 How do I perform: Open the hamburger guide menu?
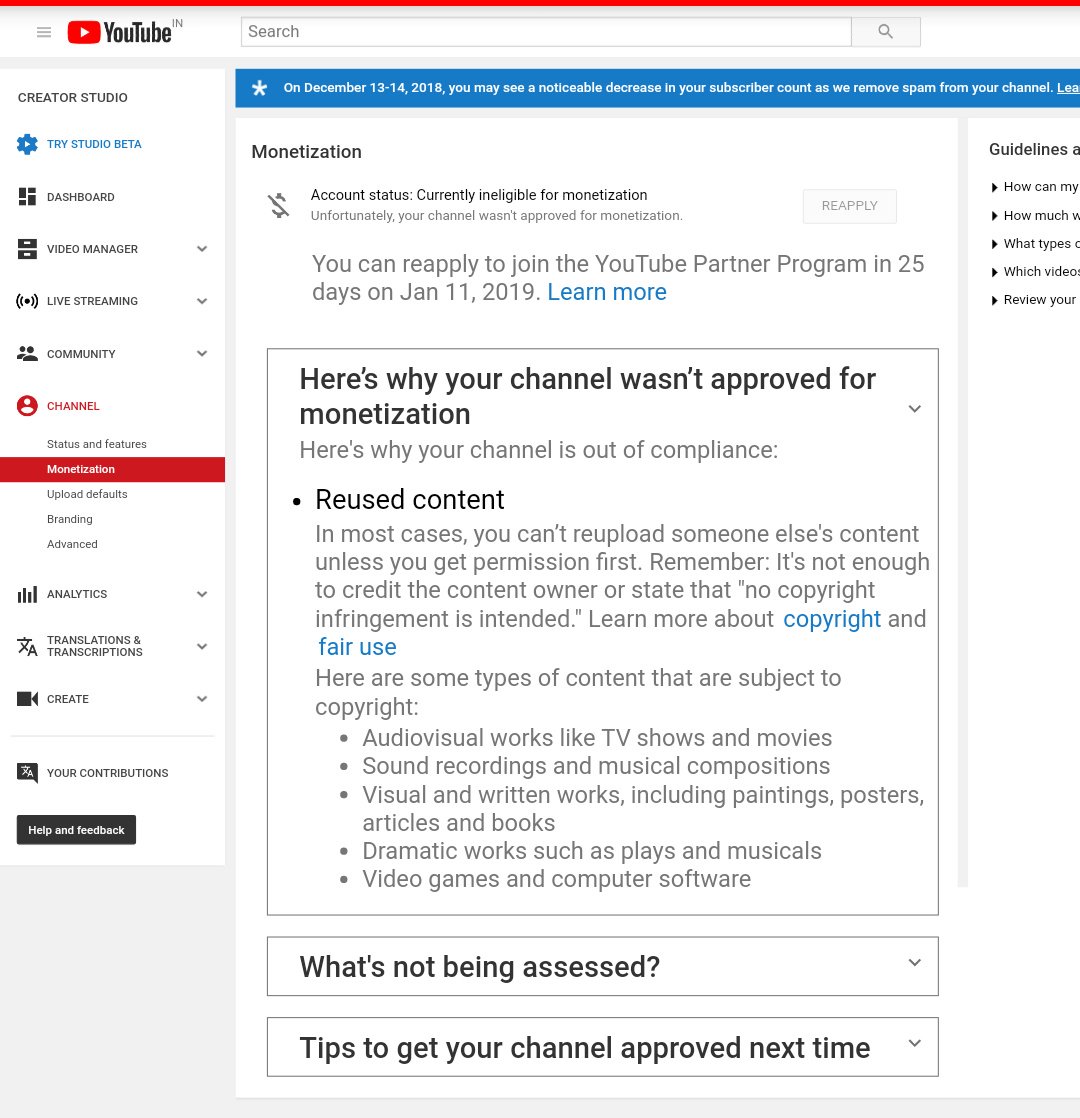pos(43,32)
